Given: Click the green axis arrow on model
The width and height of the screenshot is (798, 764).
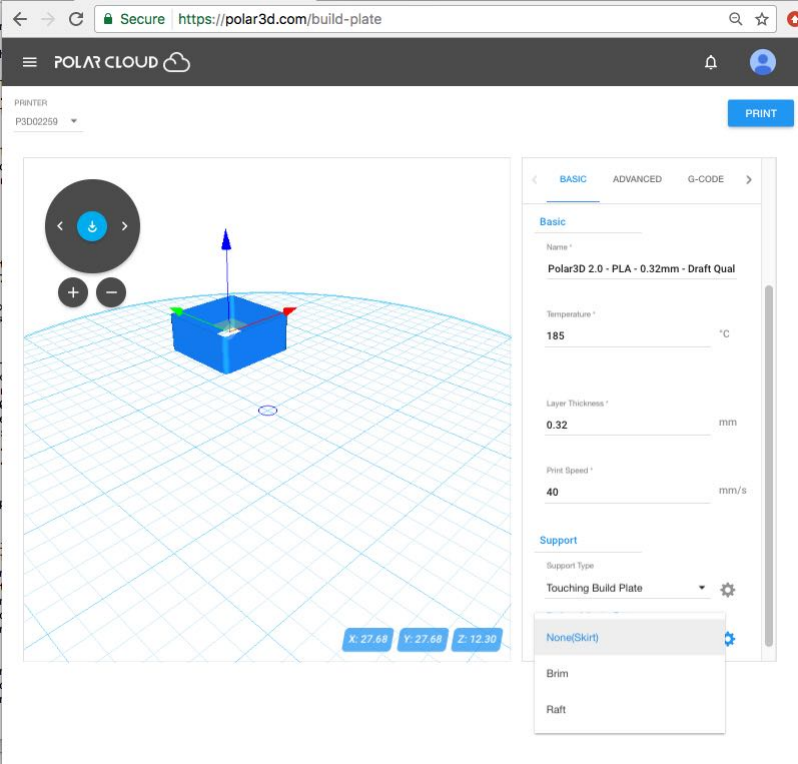Looking at the screenshot, I should [177, 310].
